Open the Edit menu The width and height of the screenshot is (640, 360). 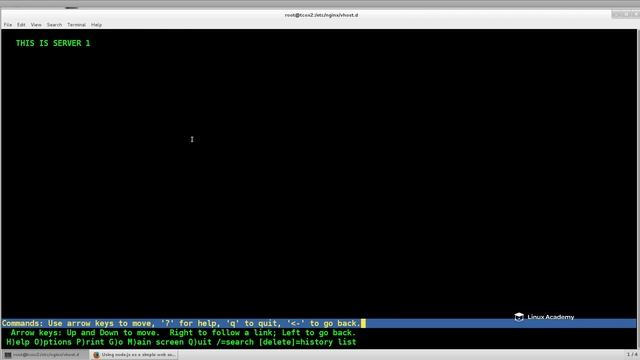click(x=21, y=25)
